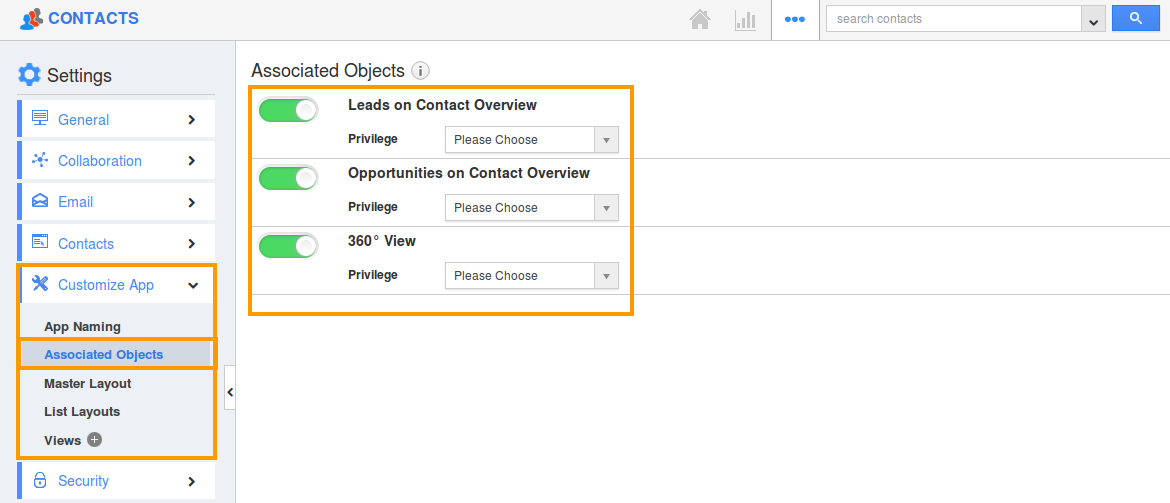Open Privilege dropdown for Opportunities on Contact Overview

click(531, 207)
